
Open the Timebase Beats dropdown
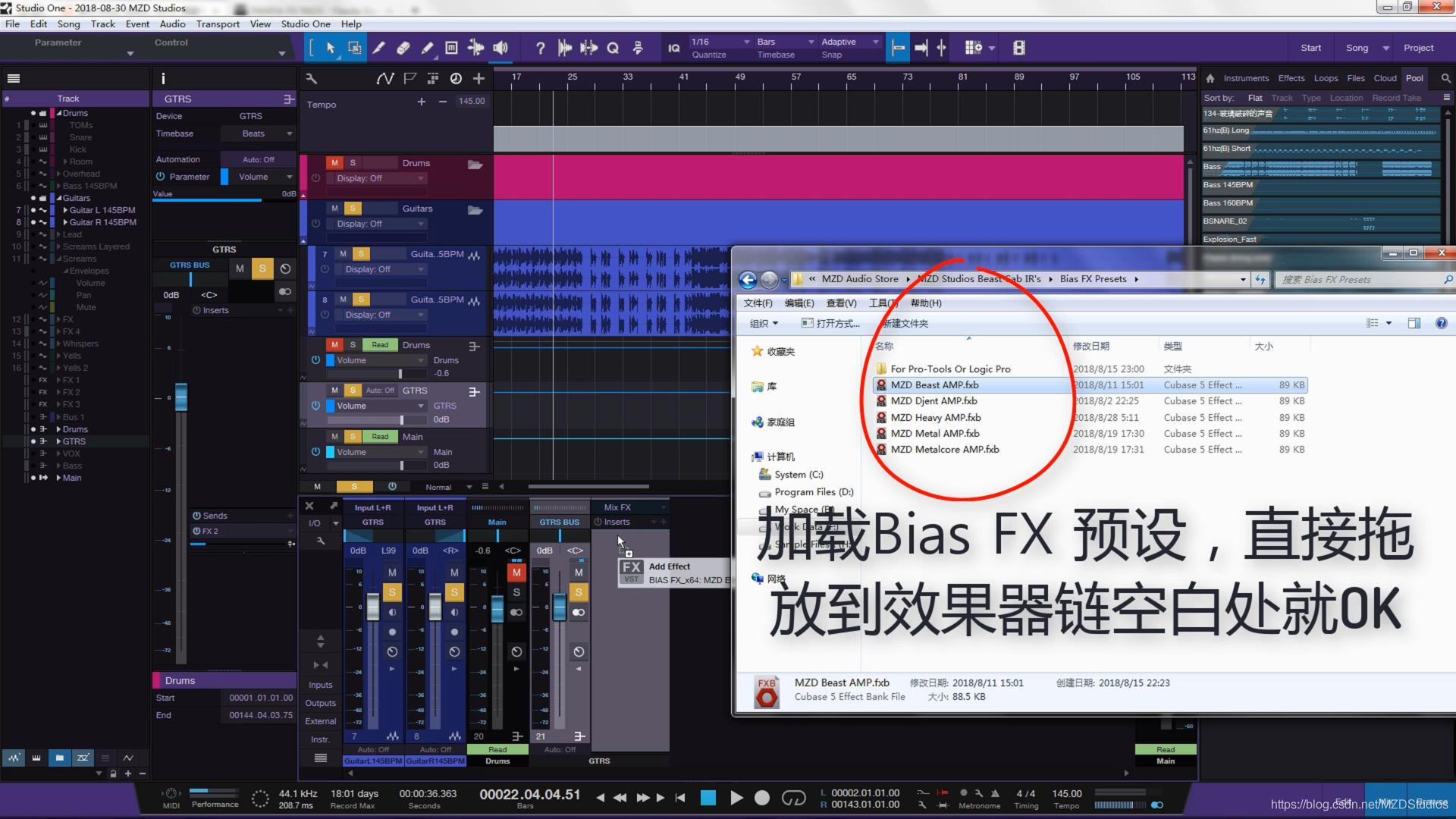(258, 133)
